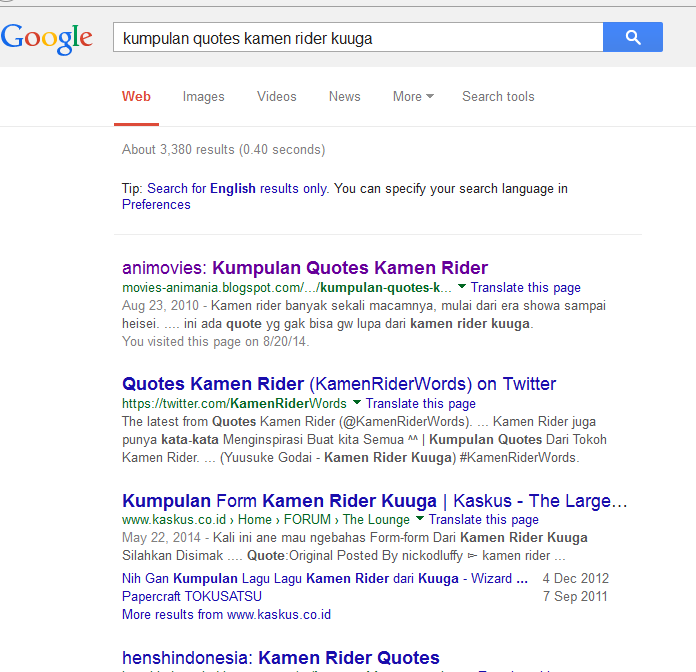The height and width of the screenshot is (672, 696).
Task: Click the '7 Sep 2011' date text
Action: pyautogui.click(x=575, y=597)
